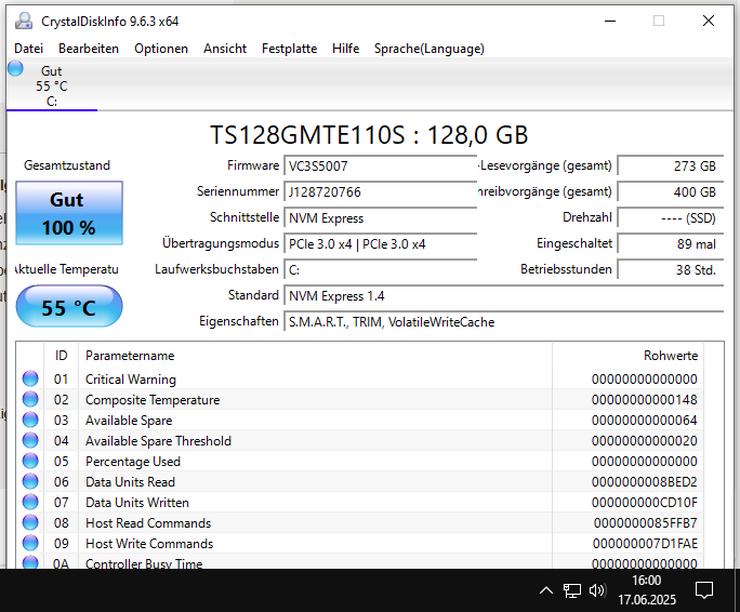Screen dimensions: 740x612
Task: Open the network icon in system tray
Action: coord(572,590)
